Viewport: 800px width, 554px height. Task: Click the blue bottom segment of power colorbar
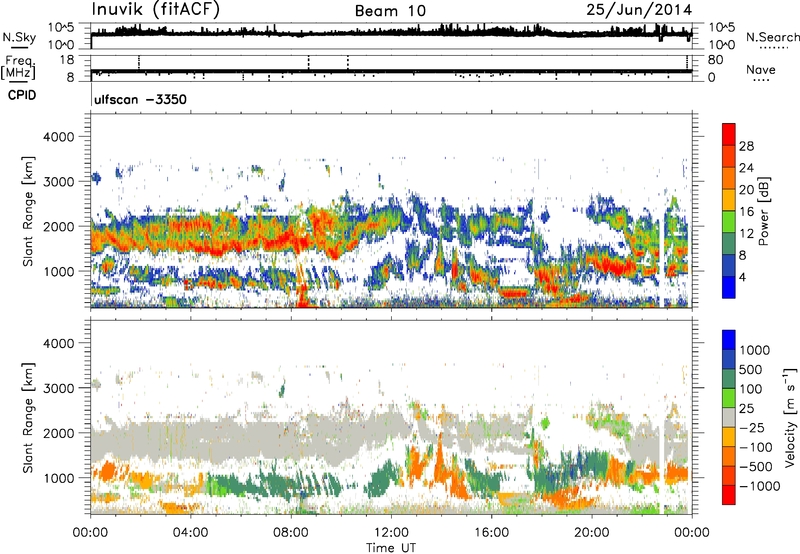click(729, 287)
